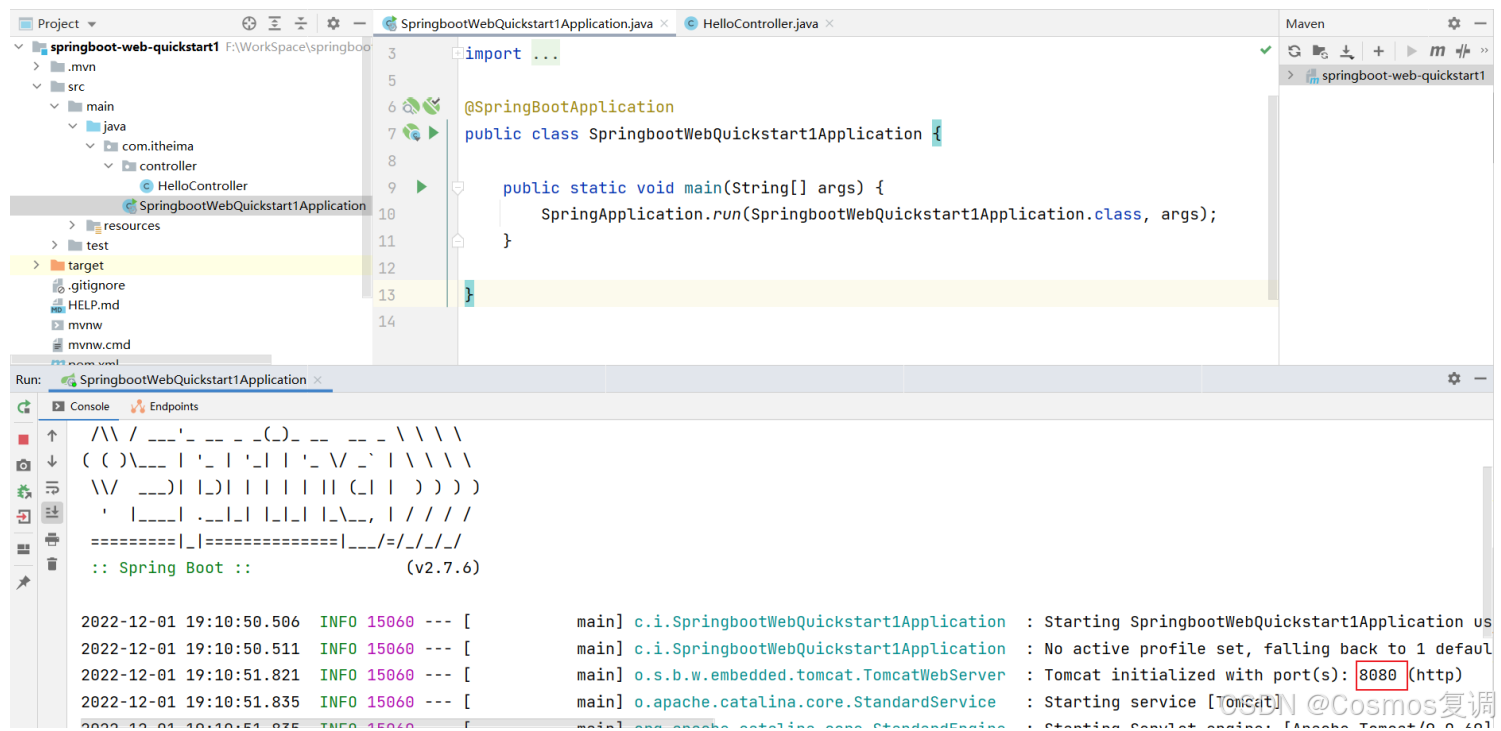Click Download Sources icon in Maven toolbar
The width and height of the screenshot is (1501, 731).
click(1347, 51)
